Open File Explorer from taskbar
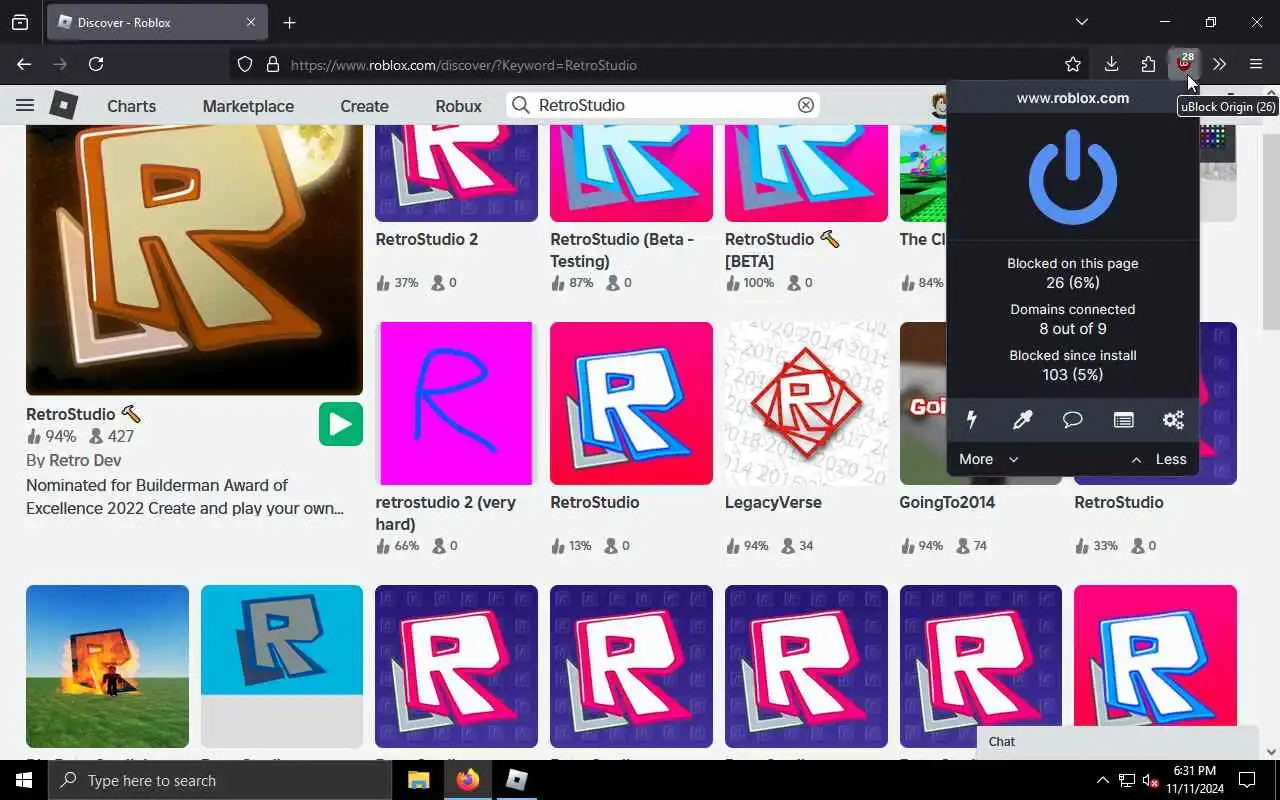The image size is (1280, 800). coord(418,780)
